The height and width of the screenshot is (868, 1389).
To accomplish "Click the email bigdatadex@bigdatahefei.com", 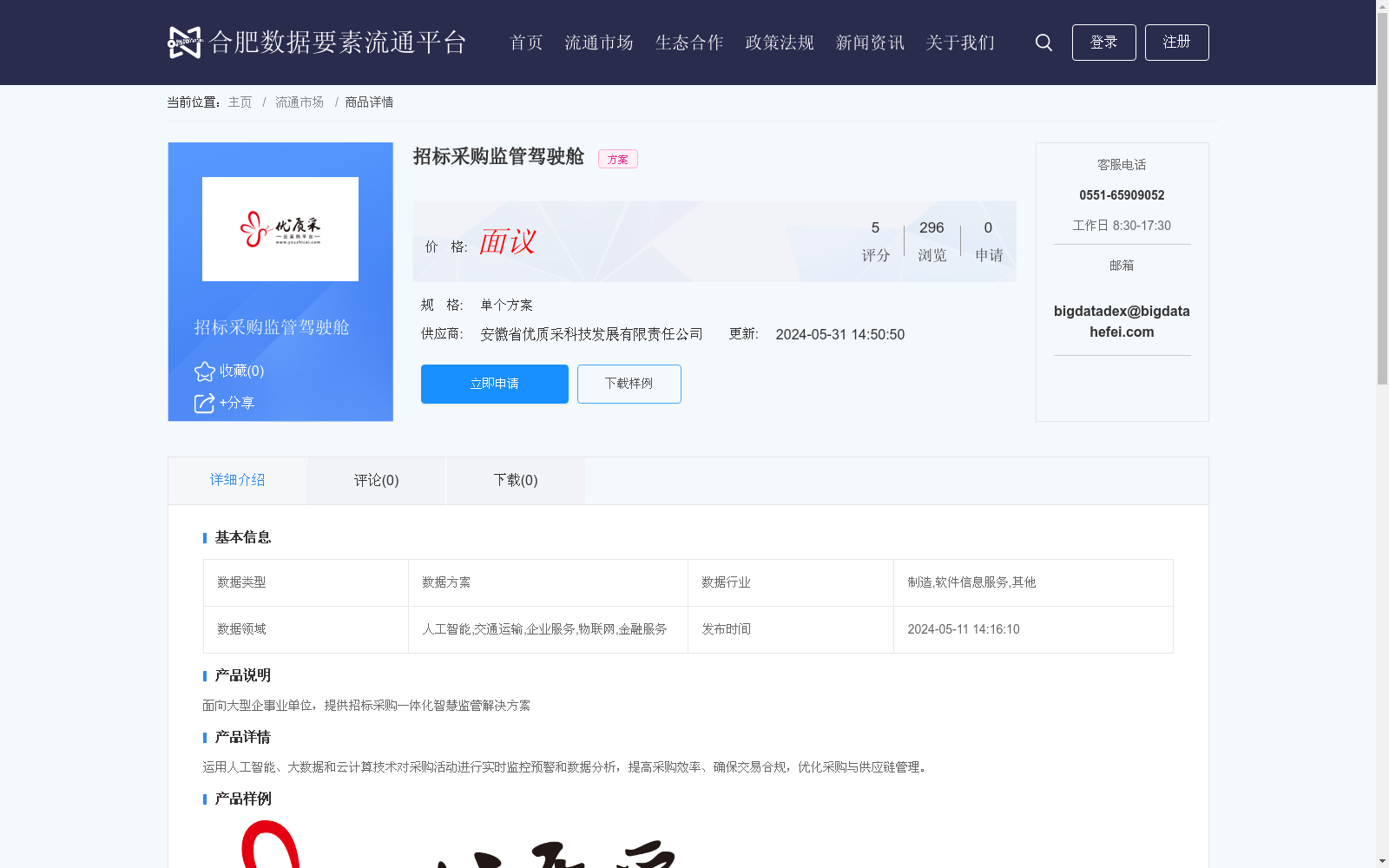I will 1122,321.
